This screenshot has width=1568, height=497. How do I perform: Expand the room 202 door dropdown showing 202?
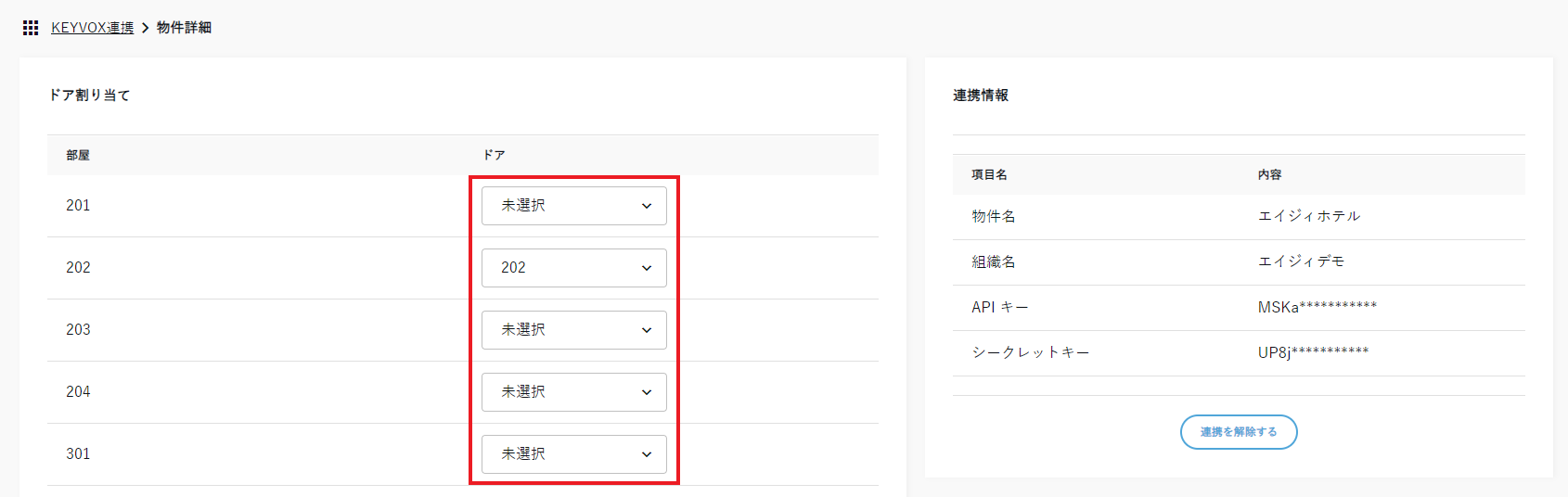point(573,268)
